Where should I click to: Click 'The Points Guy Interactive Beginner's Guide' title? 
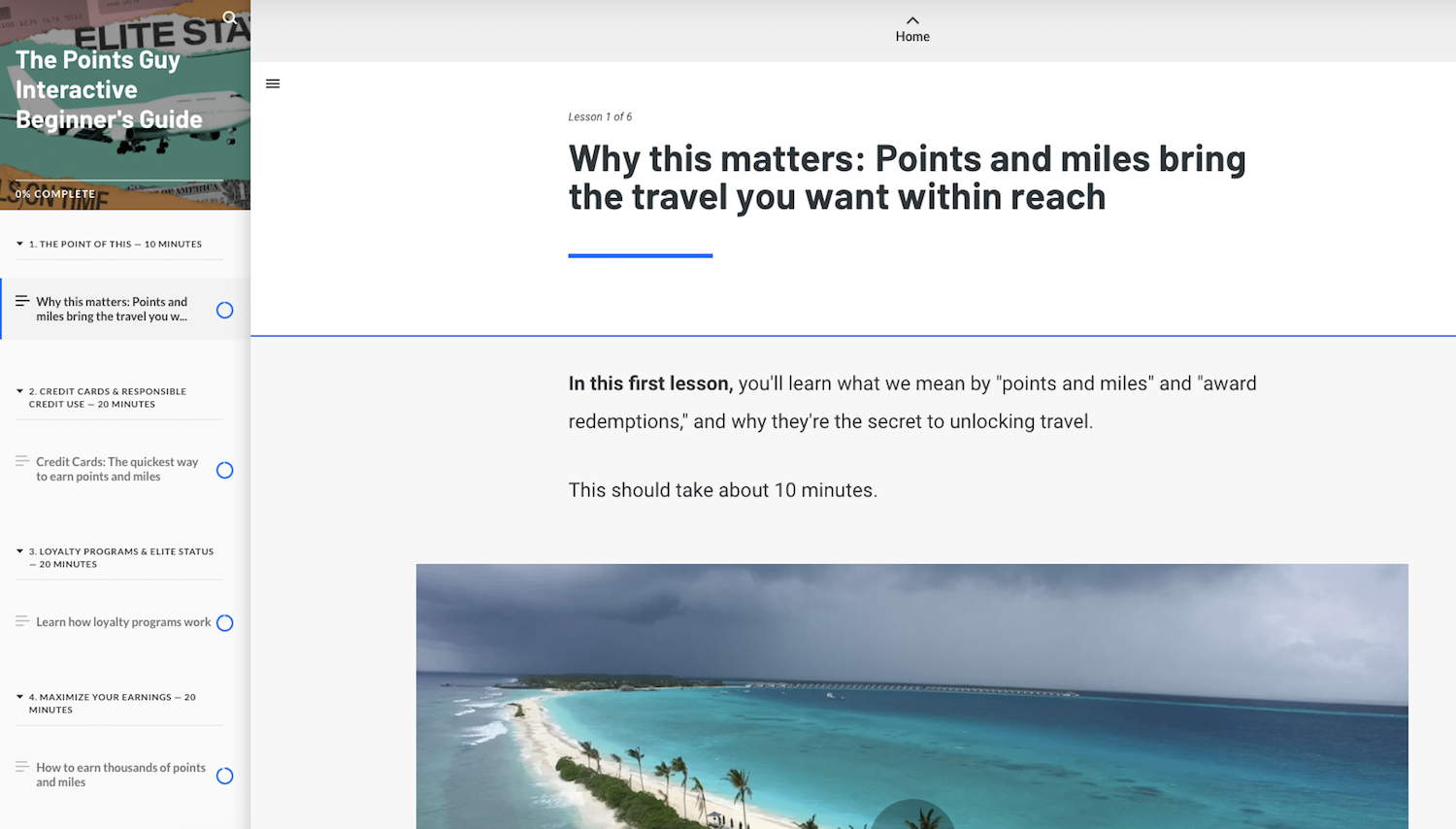[109, 89]
